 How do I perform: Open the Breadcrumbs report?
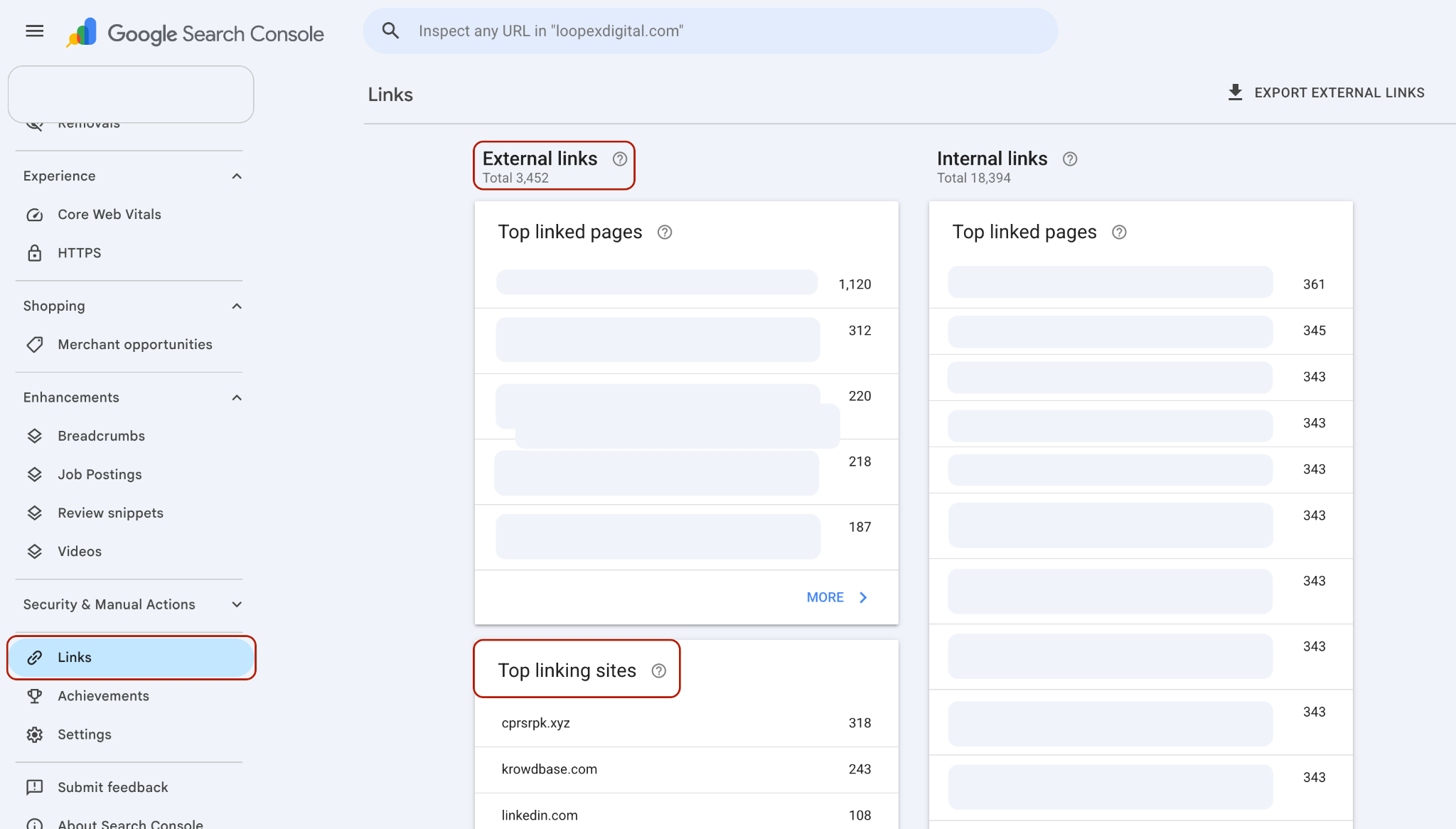tap(131, 436)
